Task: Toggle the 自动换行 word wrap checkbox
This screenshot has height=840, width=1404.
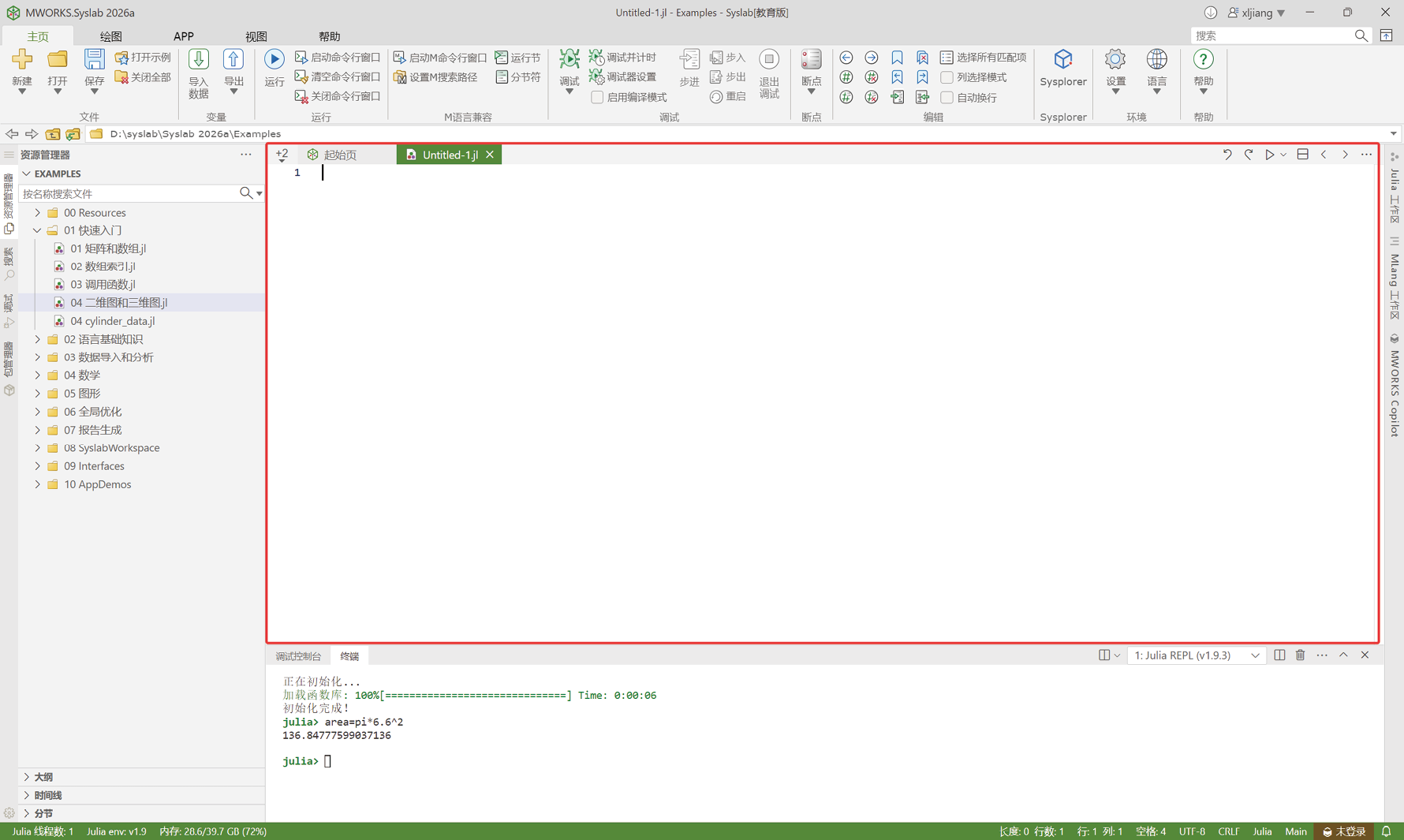Action: point(947,97)
